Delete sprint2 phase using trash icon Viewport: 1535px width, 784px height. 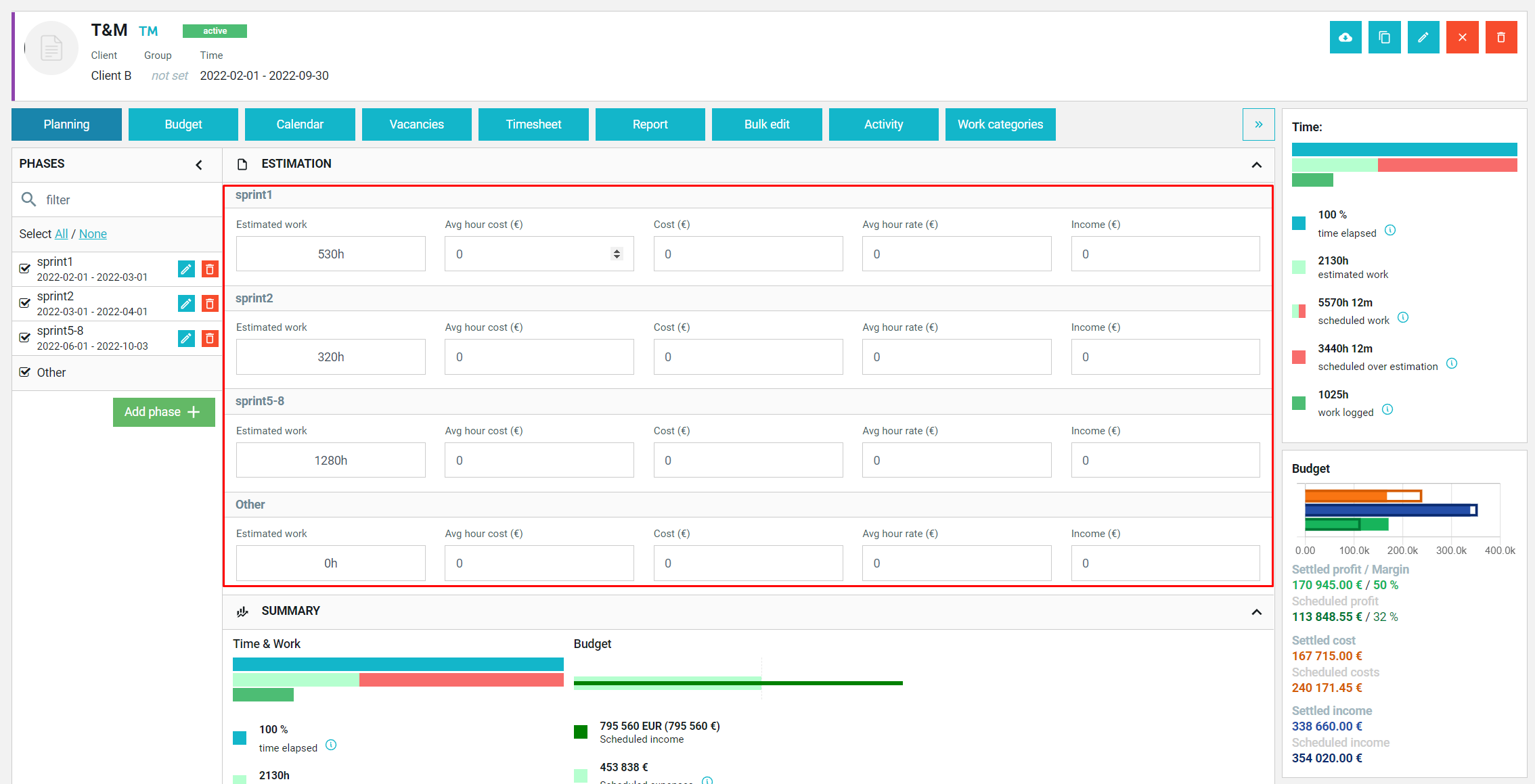210,304
